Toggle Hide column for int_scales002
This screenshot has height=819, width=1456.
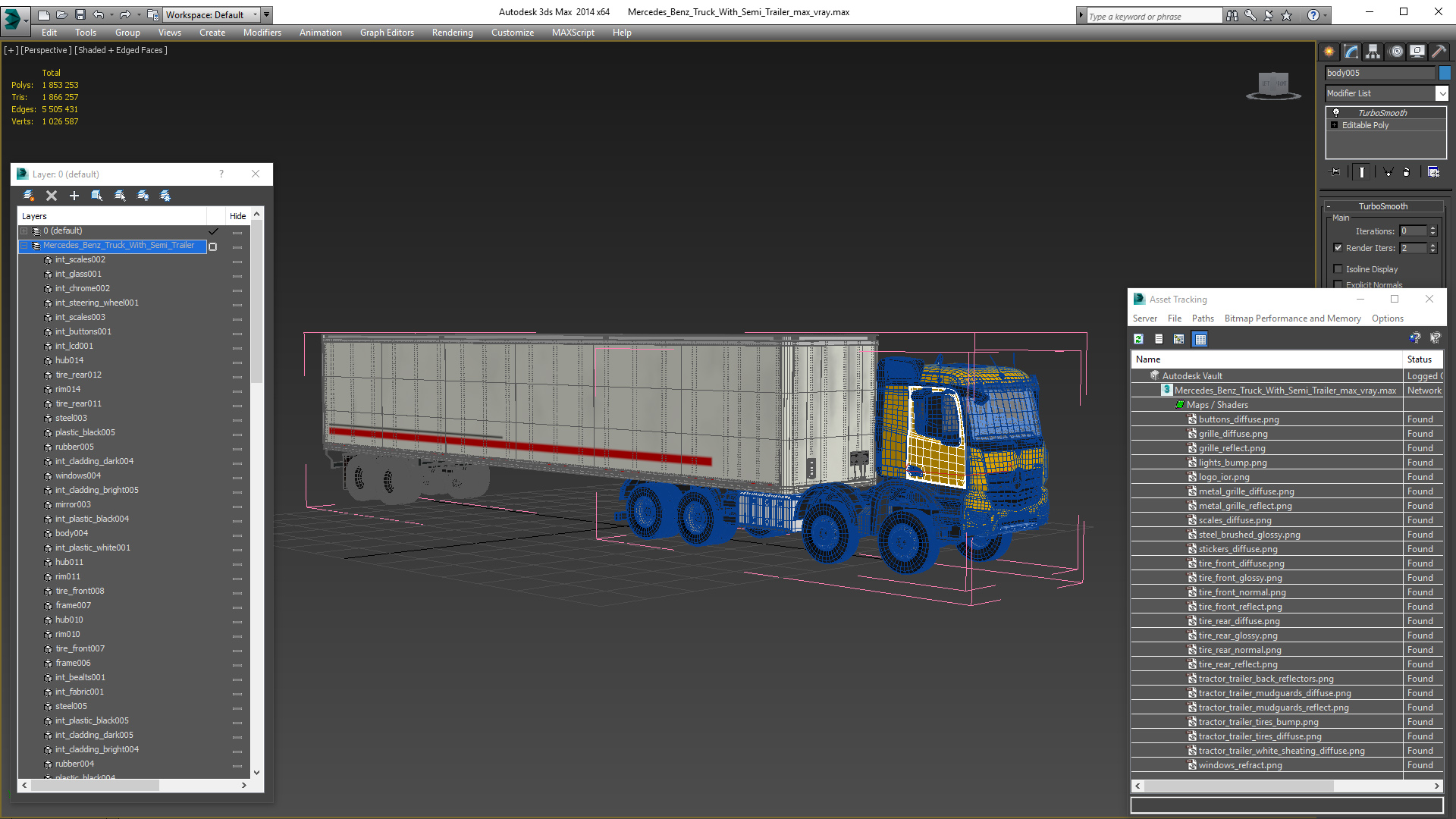point(237,262)
